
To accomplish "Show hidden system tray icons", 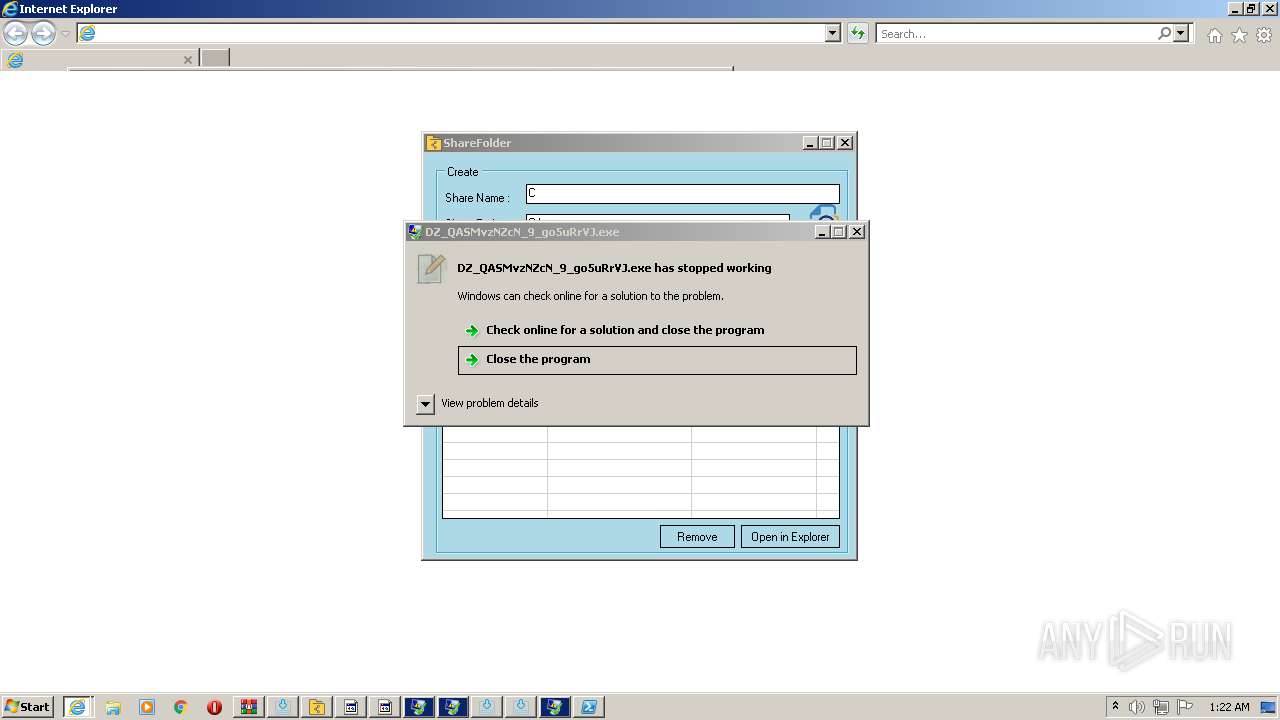I will [1115, 706].
